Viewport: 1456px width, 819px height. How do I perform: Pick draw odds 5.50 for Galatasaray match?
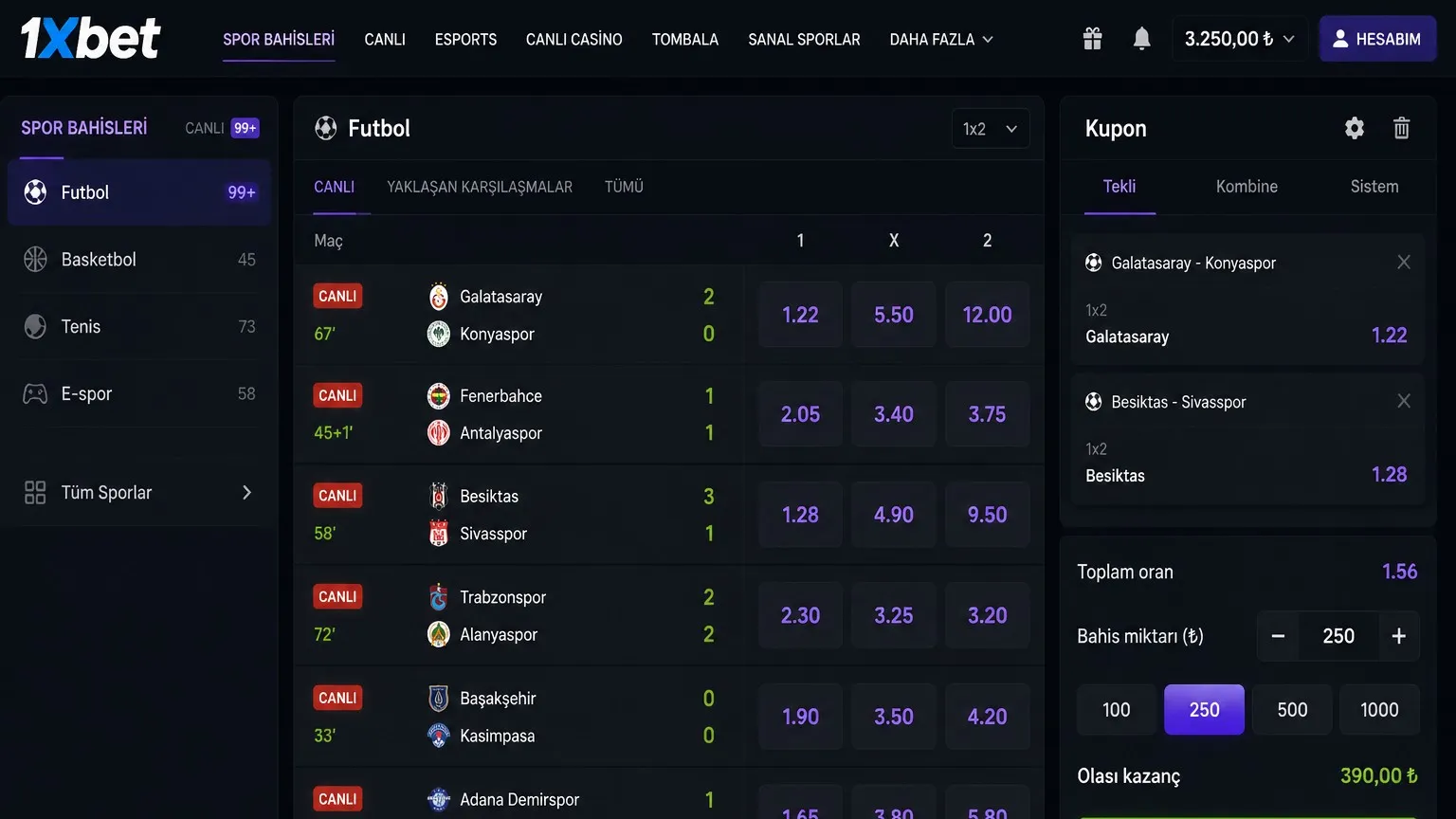(x=894, y=315)
